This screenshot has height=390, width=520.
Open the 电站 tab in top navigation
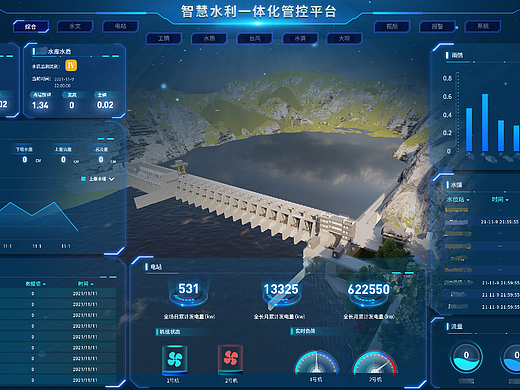tap(120, 26)
